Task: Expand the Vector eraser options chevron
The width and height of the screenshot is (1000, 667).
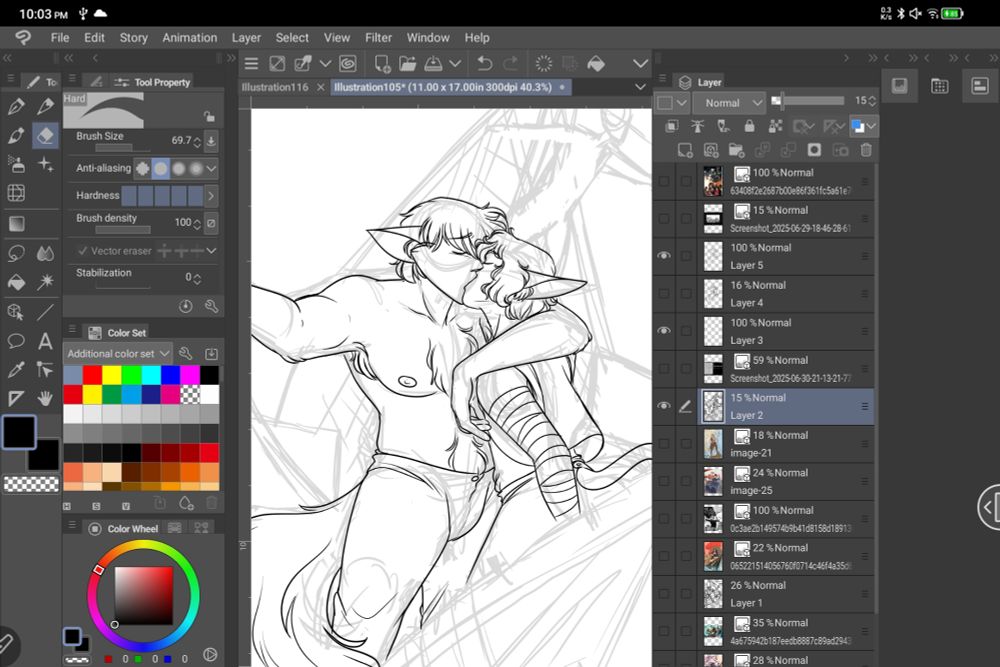Action: point(212,251)
